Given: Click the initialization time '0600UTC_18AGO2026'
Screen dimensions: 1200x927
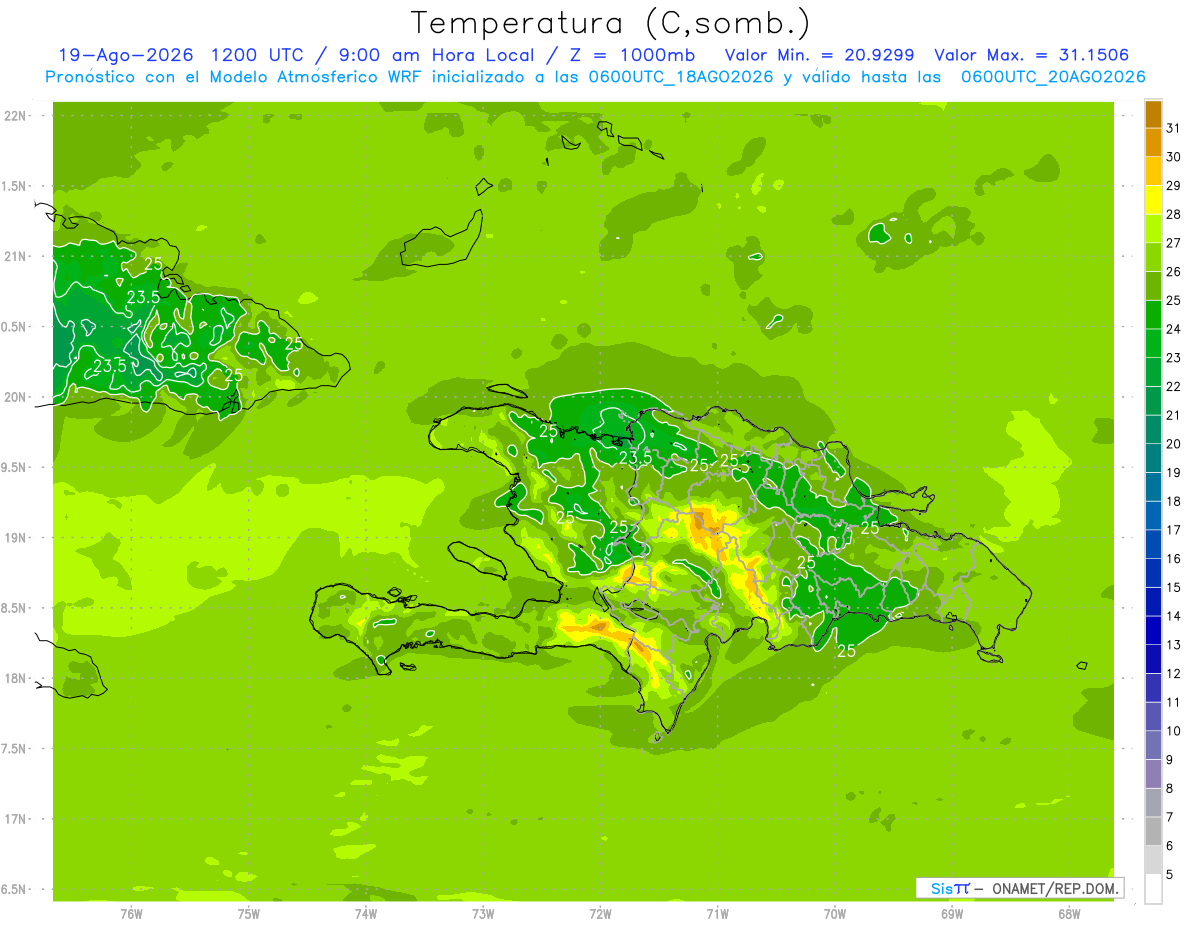Looking at the screenshot, I should pos(679,77).
